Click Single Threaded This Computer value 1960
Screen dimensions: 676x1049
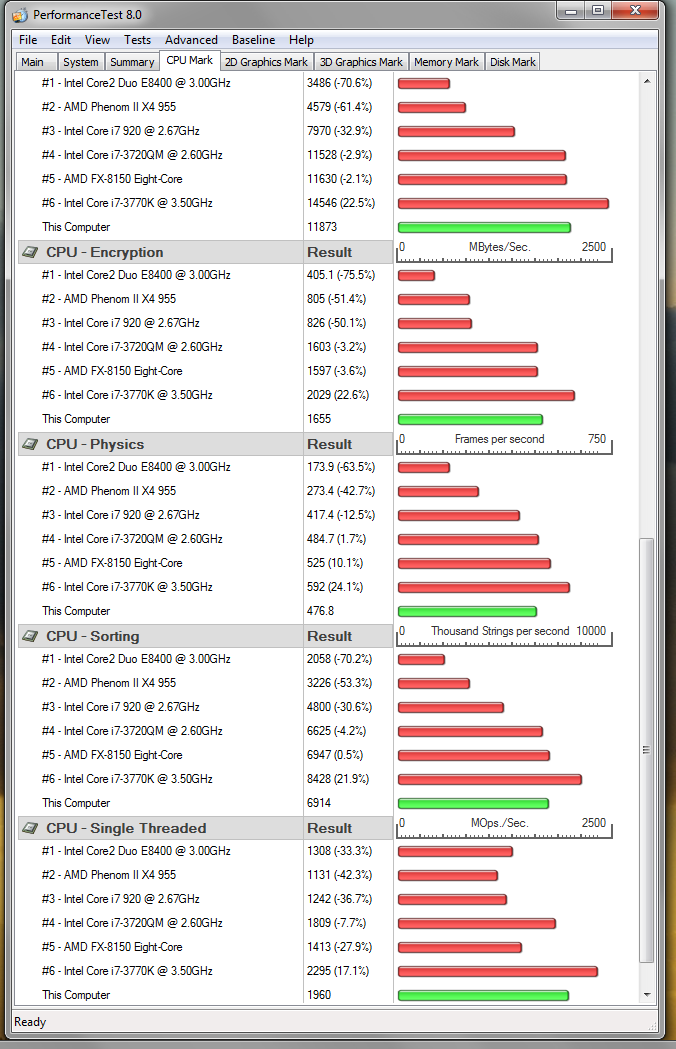(319, 995)
